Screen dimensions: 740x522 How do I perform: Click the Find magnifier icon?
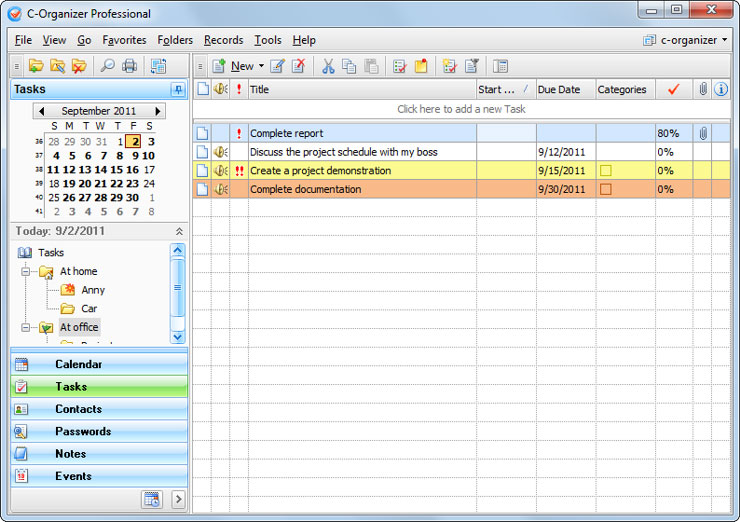107,66
